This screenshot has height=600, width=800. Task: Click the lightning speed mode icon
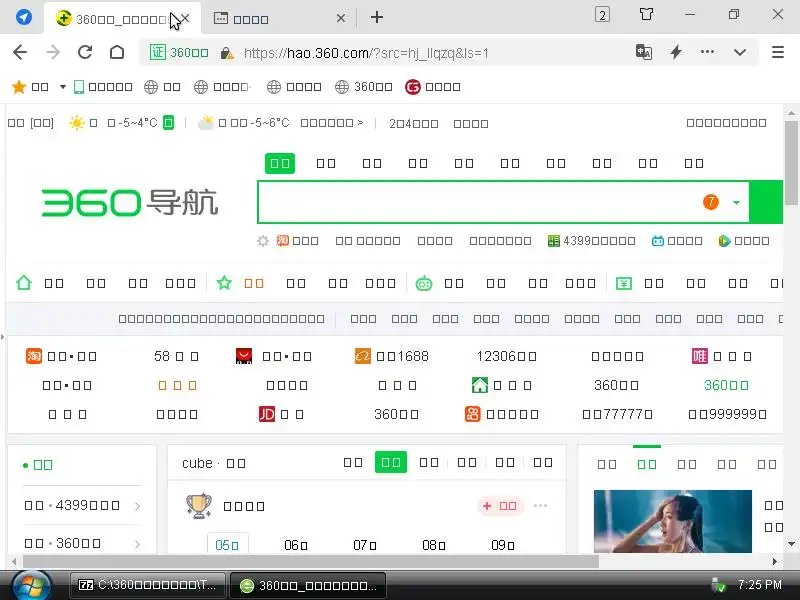tap(676, 52)
